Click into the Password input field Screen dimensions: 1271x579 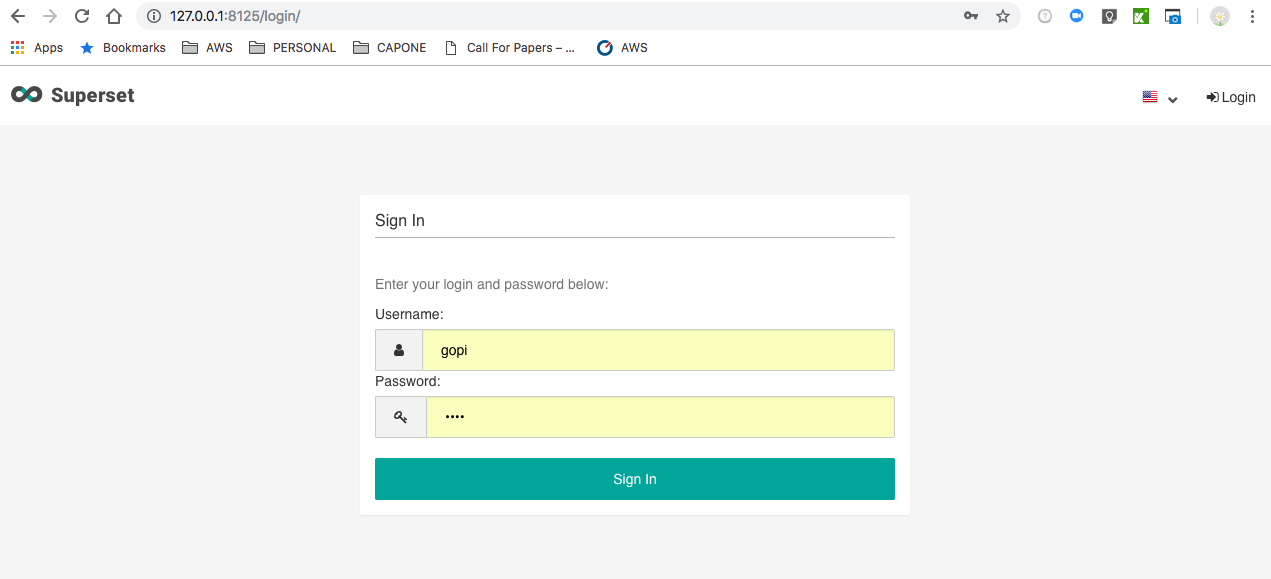[x=659, y=417]
